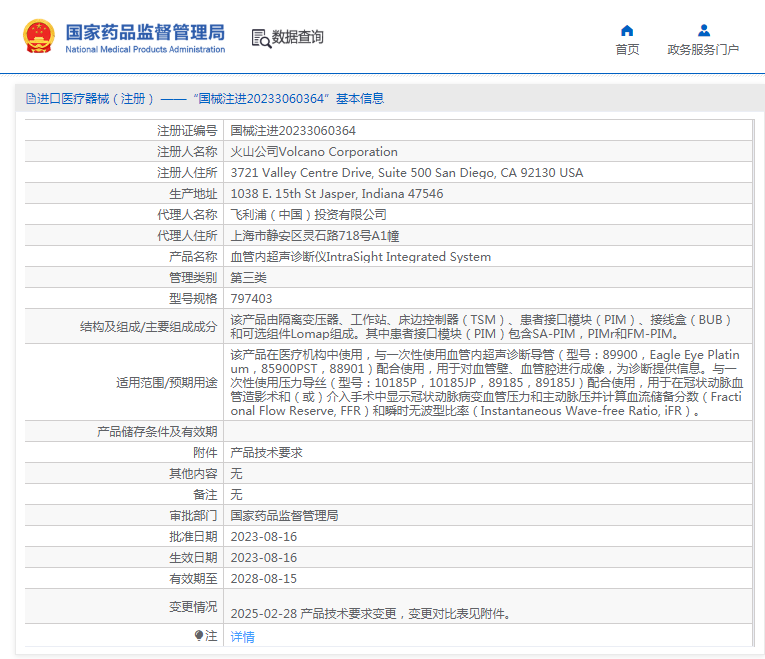This screenshot has width=765, height=659.
Task: Click National Medical Products Administration subtitle
Action: click(145, 49)
